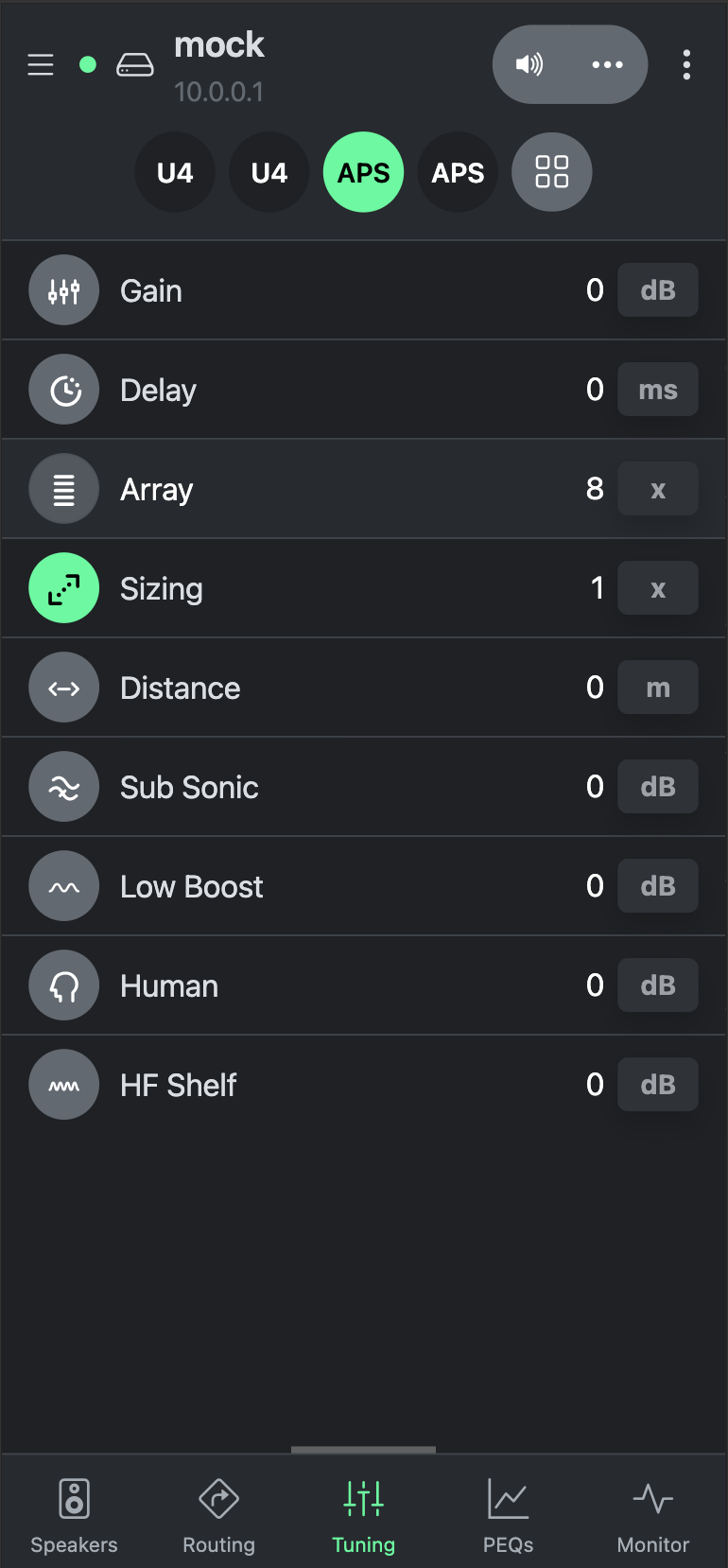728x1568 pixels.
Task: Open the hamburger menu
Action: click(x=41, y=64)
